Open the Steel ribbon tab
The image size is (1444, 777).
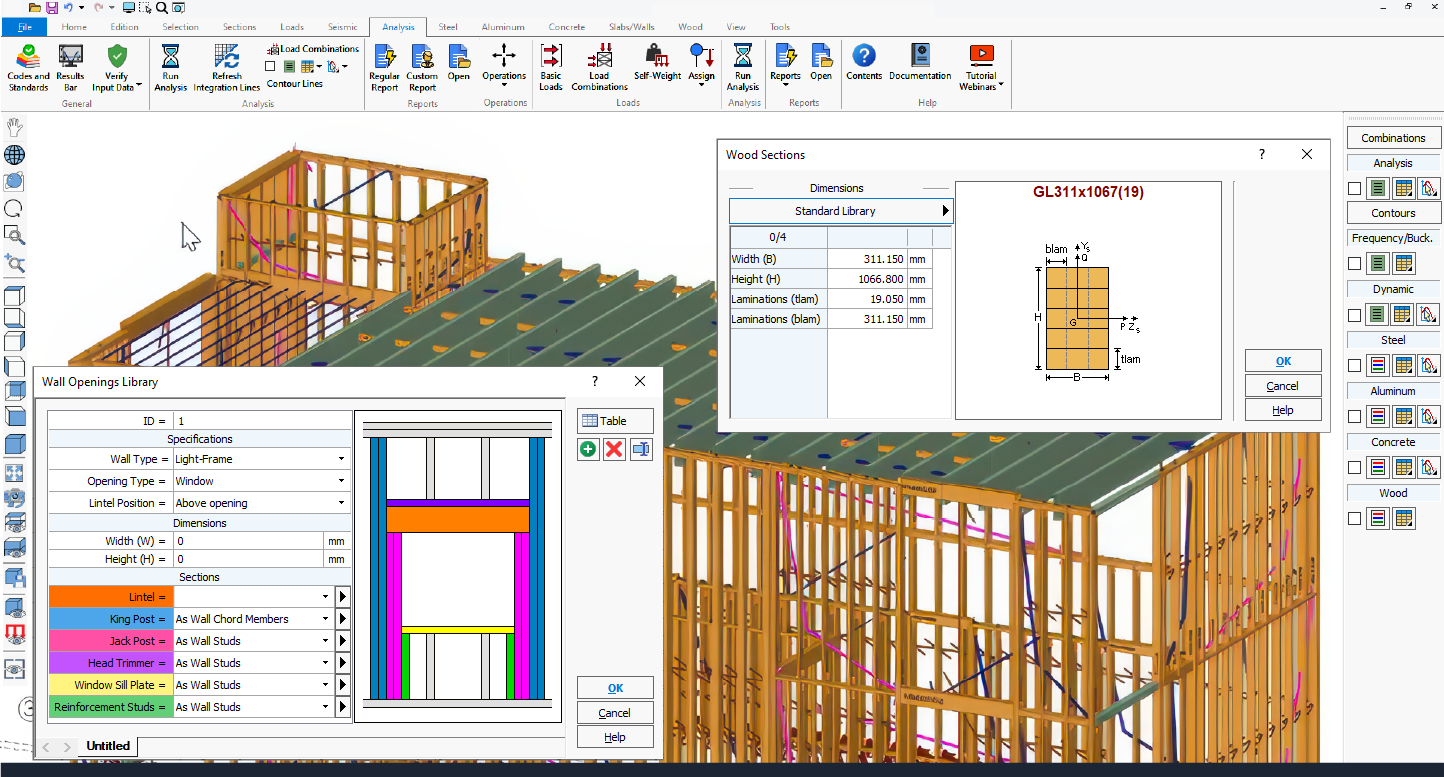[x=448, y=27]
